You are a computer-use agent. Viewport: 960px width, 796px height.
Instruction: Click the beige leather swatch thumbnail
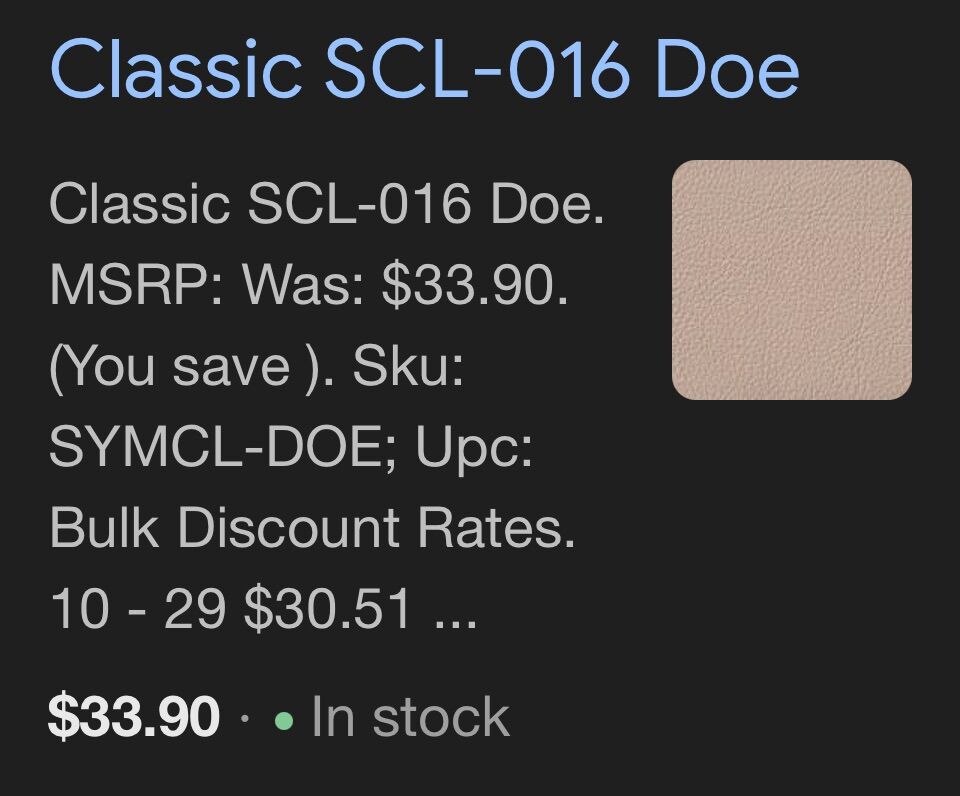[791, 280]
